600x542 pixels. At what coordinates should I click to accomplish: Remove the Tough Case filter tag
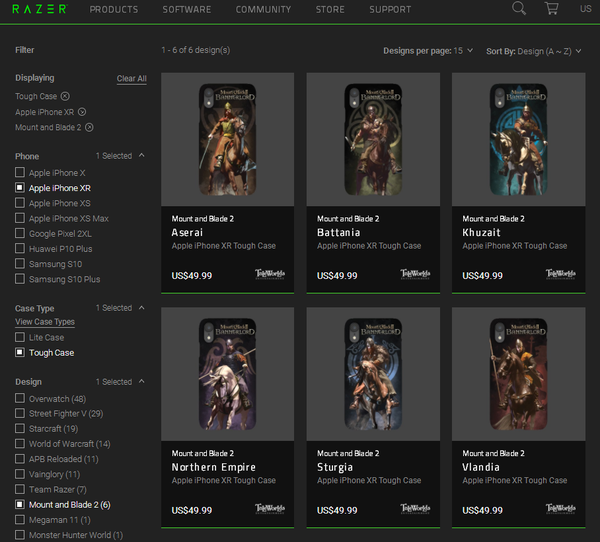click(x=65, y=96)
